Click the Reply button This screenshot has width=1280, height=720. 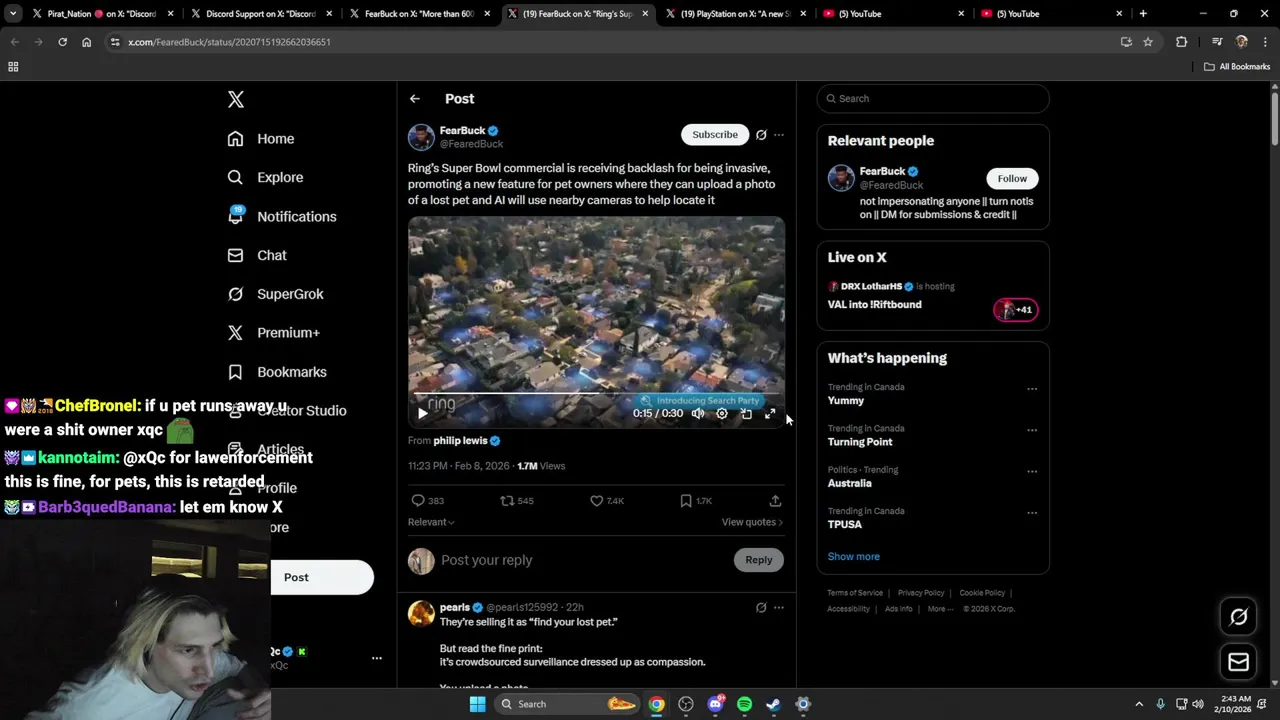(759, 560)
